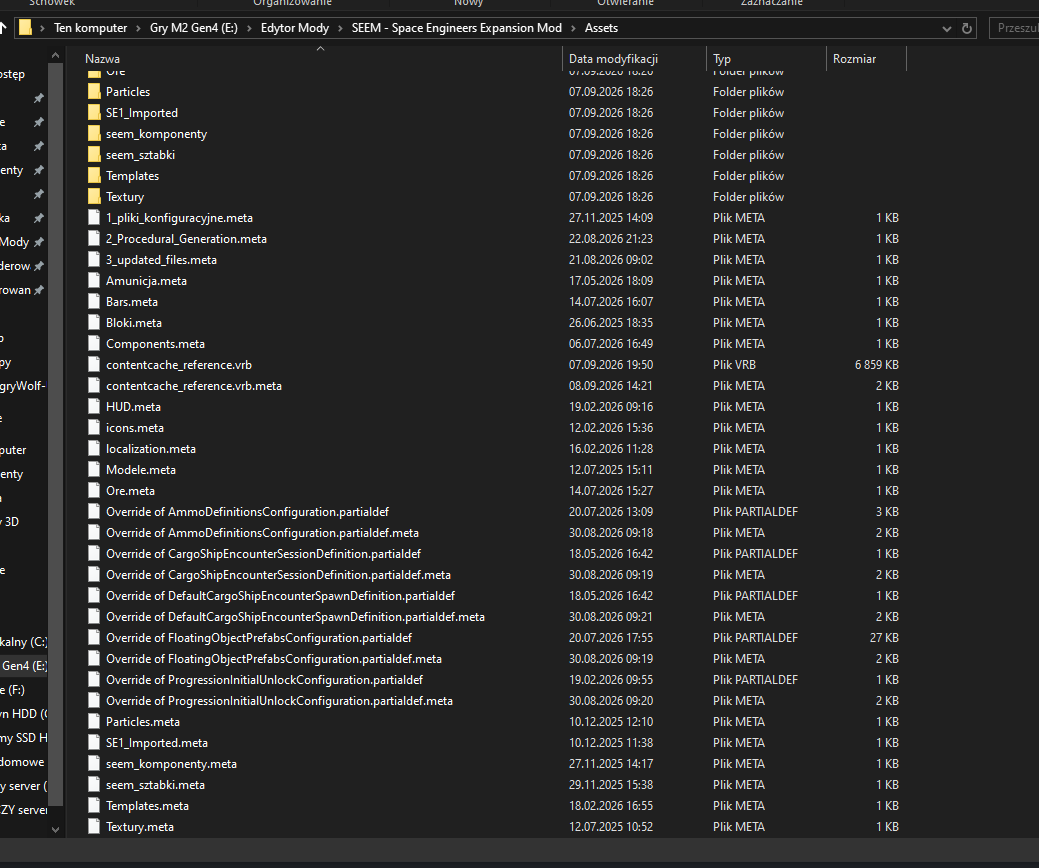This screenshot has height=868, width=1039.
Task: Click the Amunicja.meta file icon
Action: [94, 280]
